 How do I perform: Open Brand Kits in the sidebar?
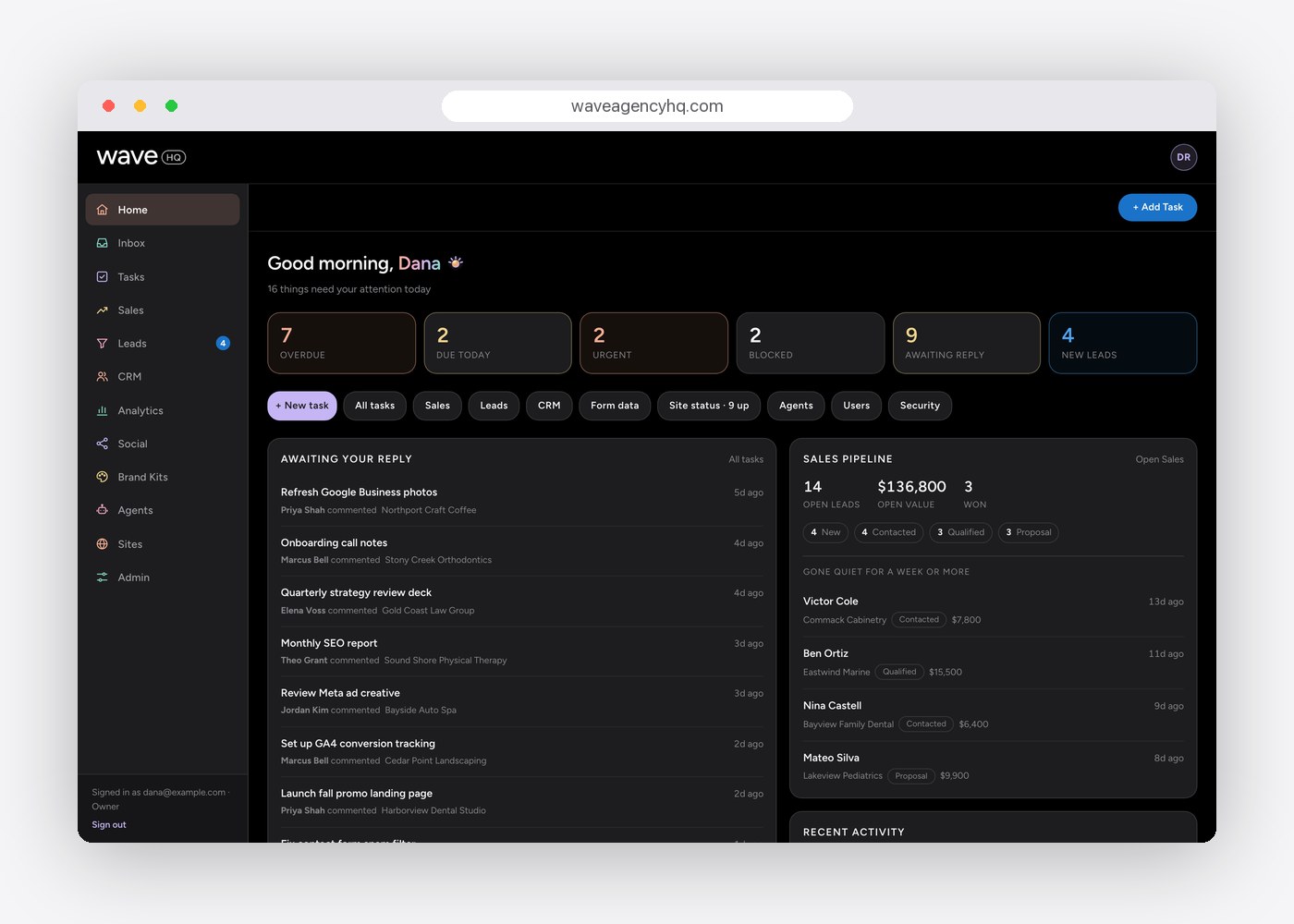163,477
